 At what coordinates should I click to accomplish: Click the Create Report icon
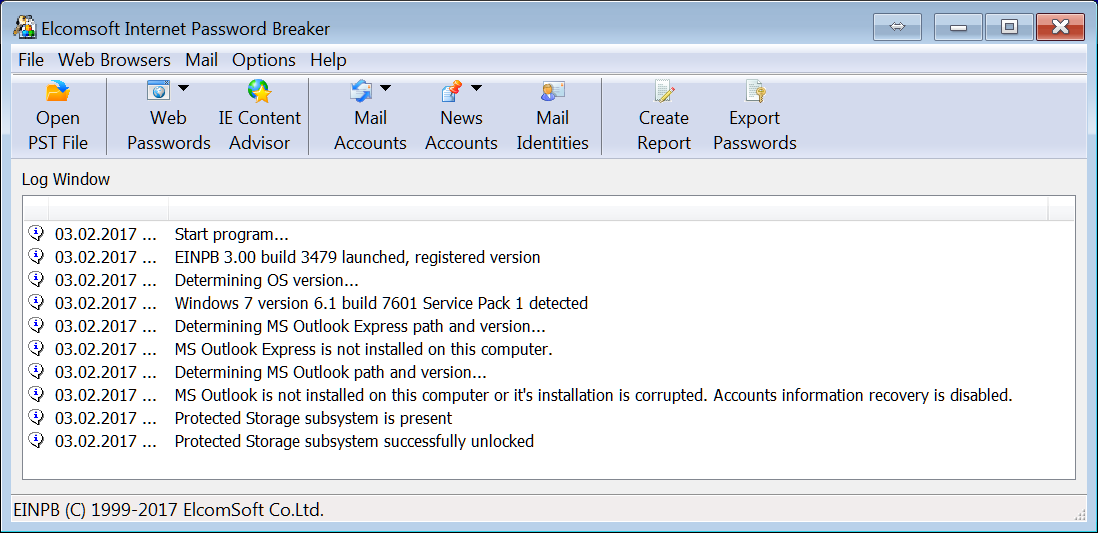coord(664,93)
